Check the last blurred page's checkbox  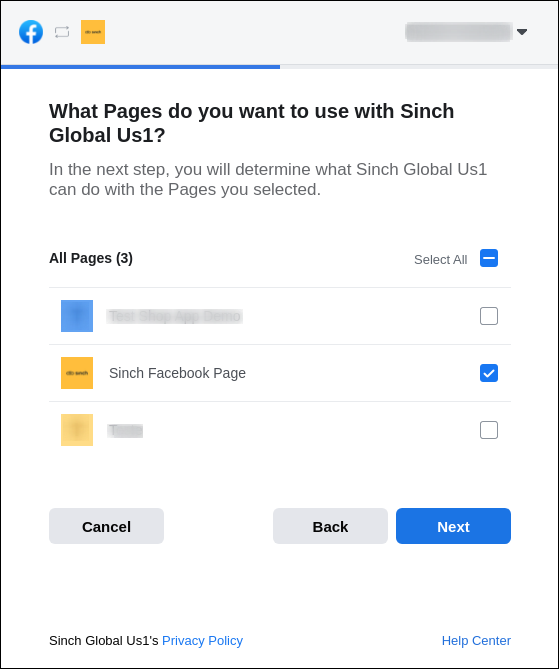[489, 430]
